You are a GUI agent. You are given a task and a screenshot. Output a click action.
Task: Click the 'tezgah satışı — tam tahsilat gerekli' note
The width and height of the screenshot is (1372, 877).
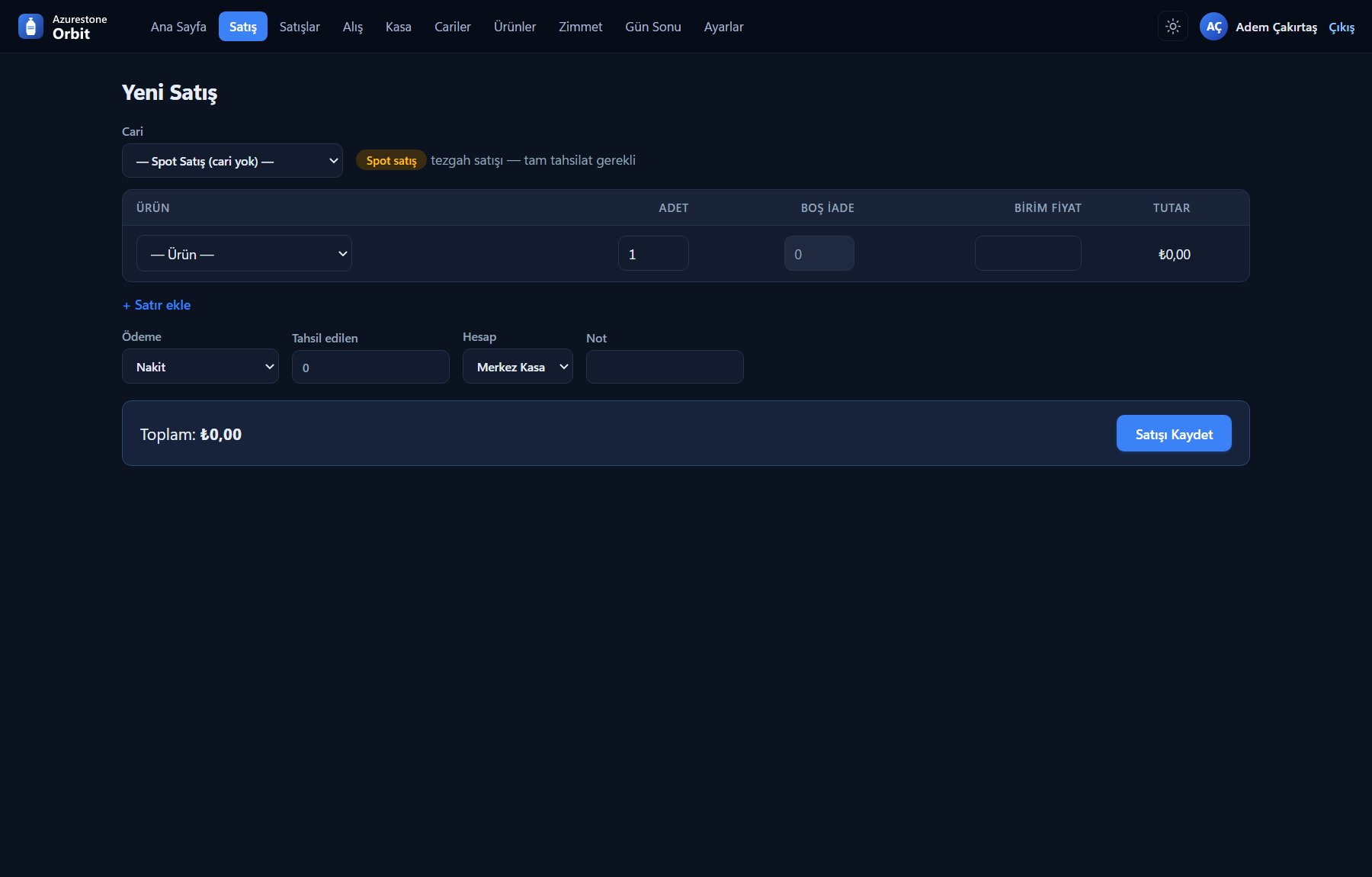tap(533, 160)
